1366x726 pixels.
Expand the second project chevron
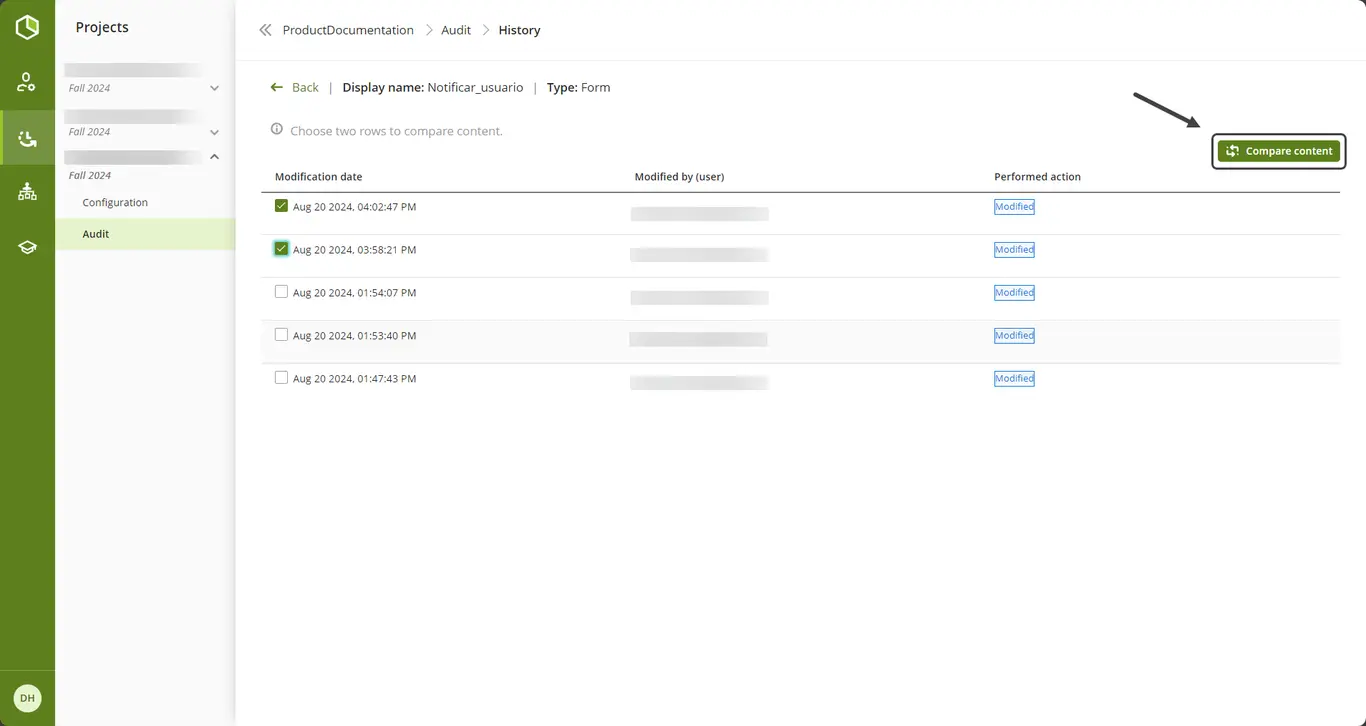point(214,132)
